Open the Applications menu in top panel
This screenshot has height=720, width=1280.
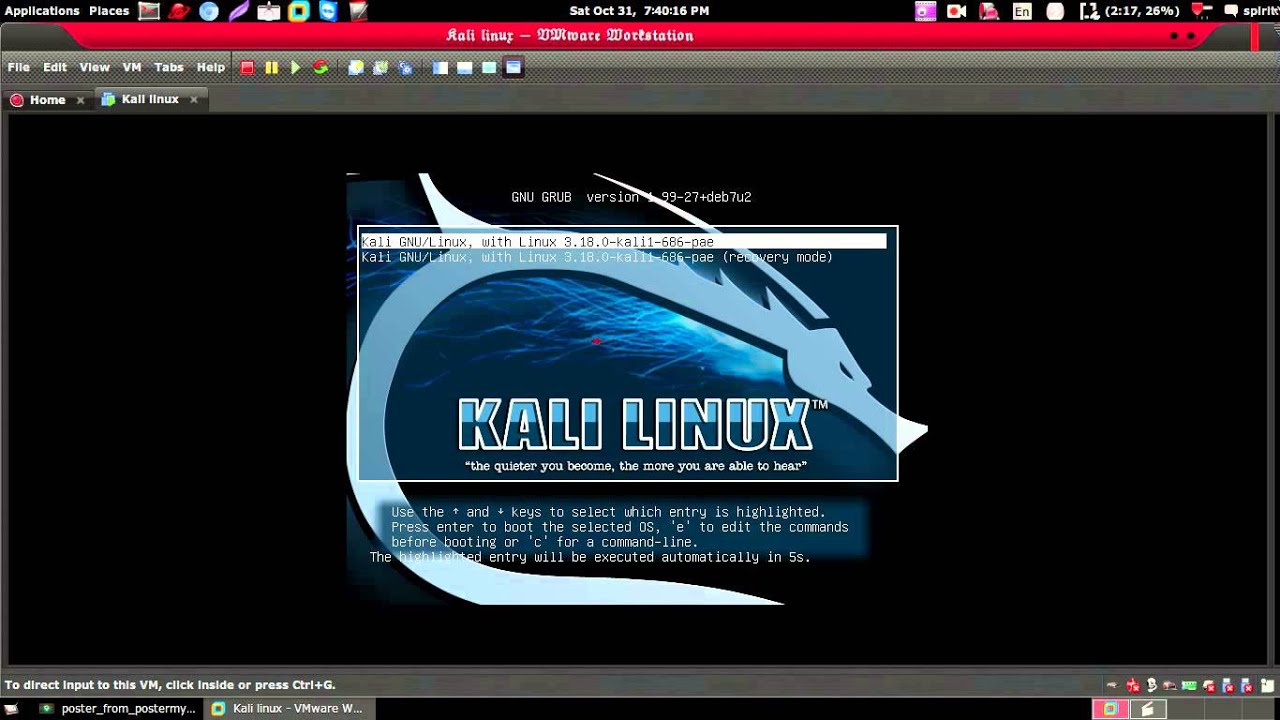[x=42, y=11]
